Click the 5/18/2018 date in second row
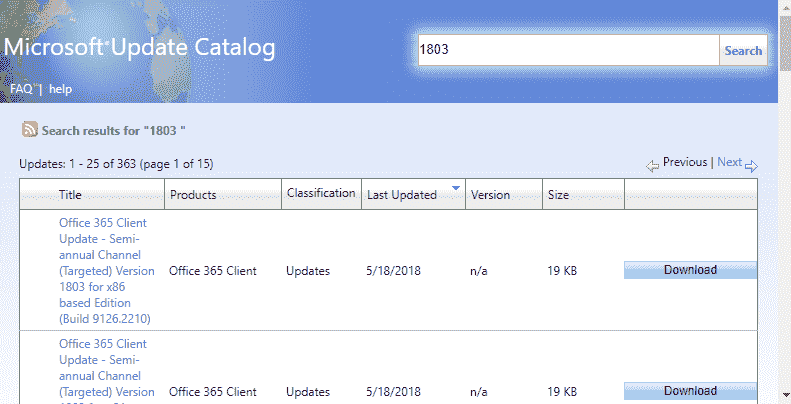The width and height of the screenshot is (791, 404). [x=393, y=392]
